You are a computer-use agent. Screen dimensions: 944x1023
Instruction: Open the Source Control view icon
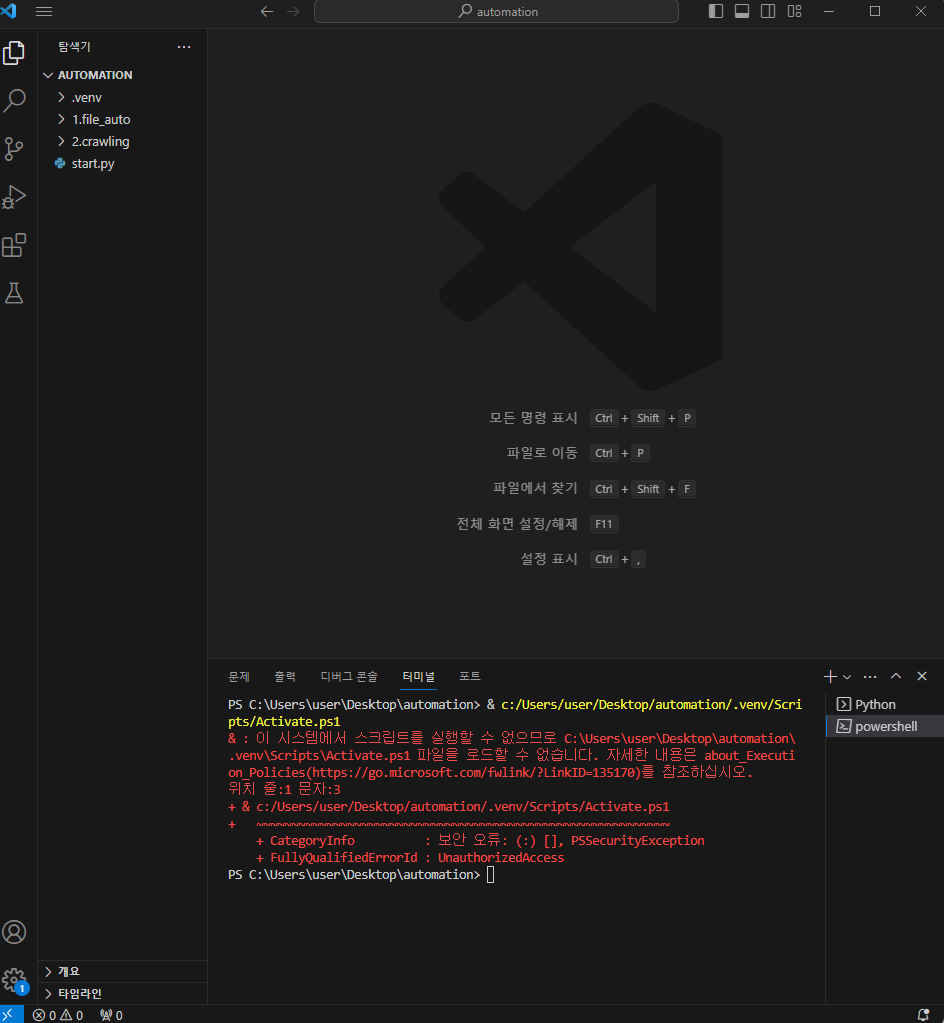[14, 149]
